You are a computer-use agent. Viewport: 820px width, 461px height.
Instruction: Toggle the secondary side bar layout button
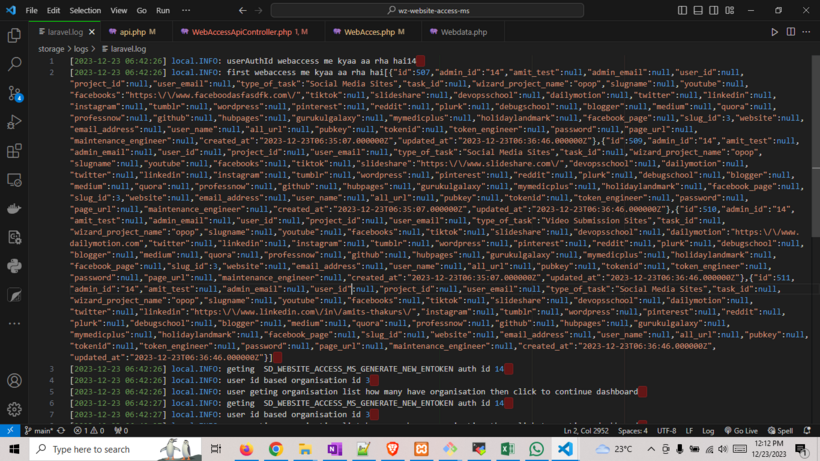tap(714, 11)
